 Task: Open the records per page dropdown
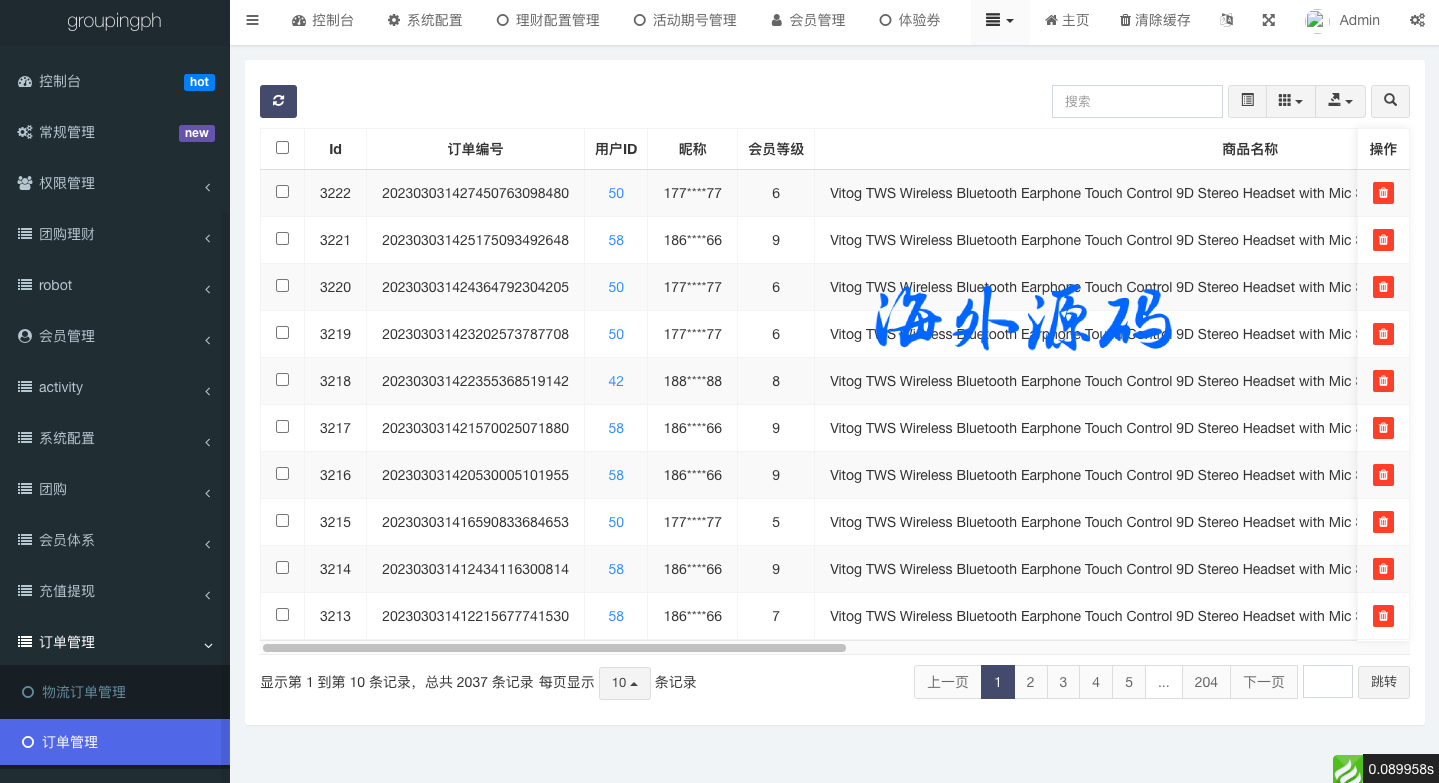point(625,683)
